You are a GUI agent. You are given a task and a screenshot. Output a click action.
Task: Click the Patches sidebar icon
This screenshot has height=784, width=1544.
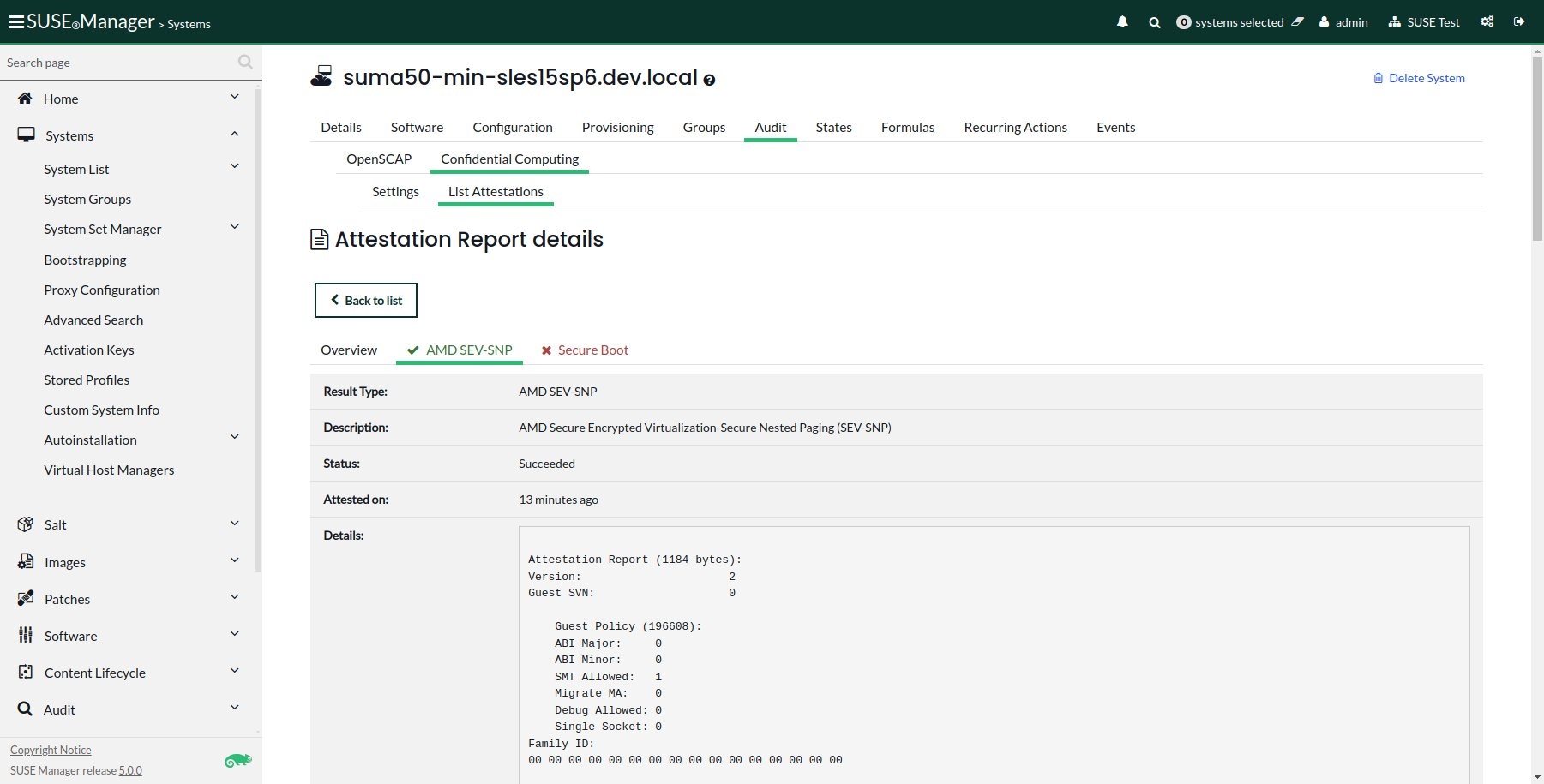(x=26, y=598)
